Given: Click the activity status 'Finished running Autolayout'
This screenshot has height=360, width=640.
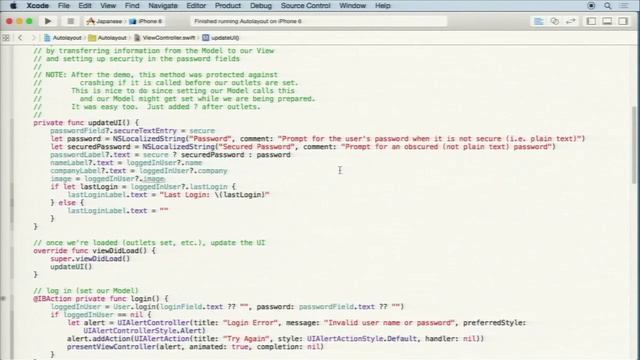Looking at the screenshot, I should point(318,21).
